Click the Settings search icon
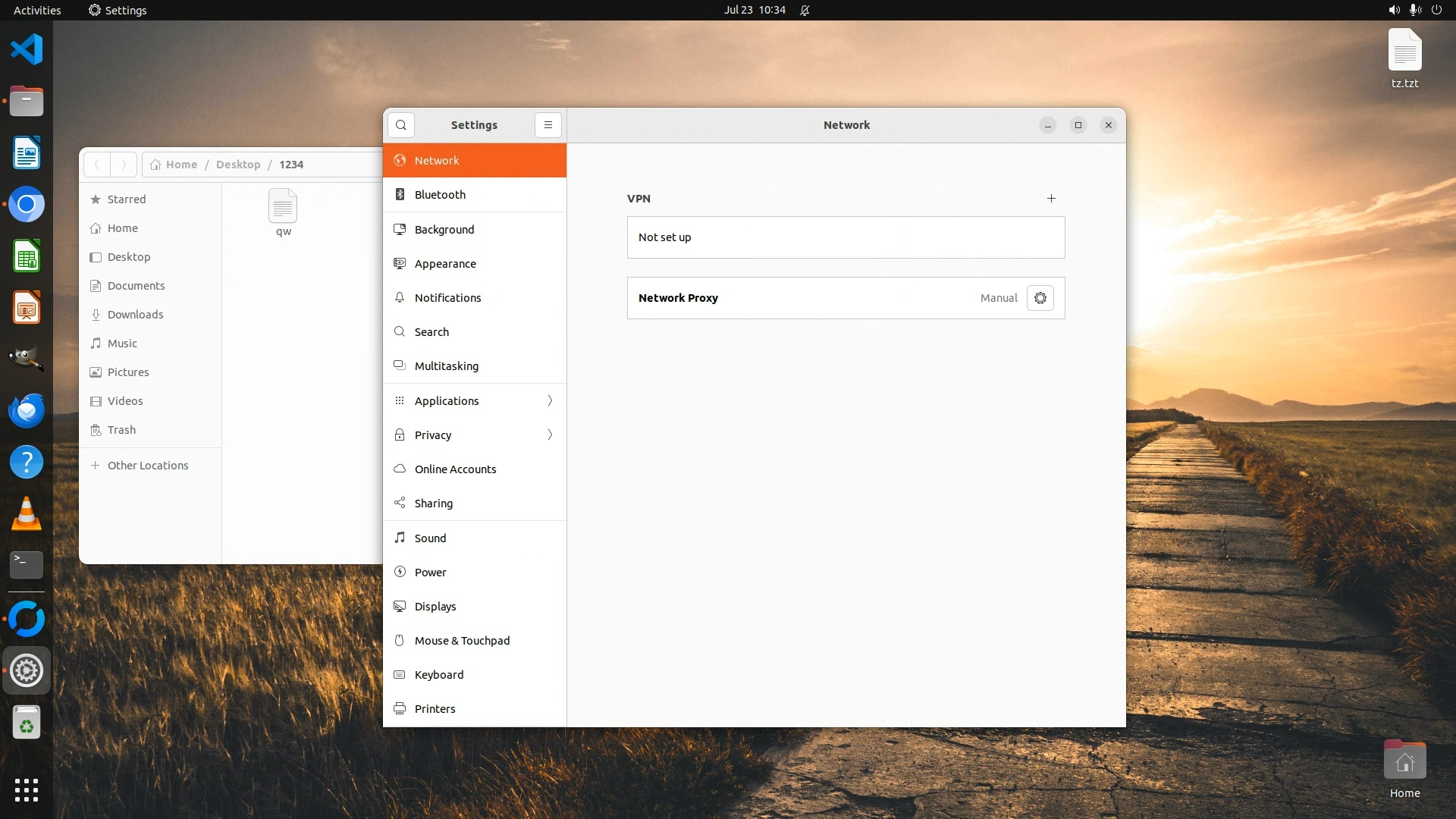 (x=401, y=125)
